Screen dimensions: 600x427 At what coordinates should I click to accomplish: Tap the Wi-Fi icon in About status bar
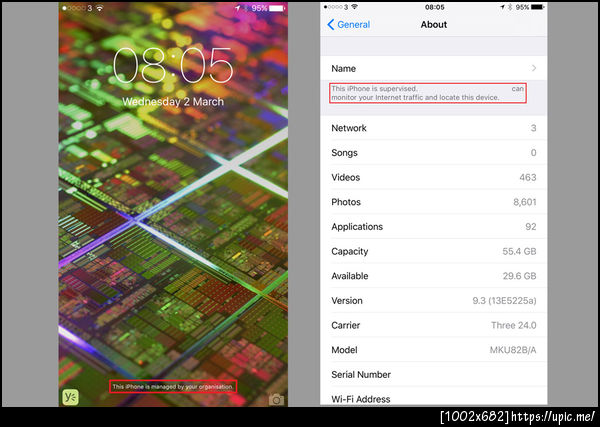point(354,7)
